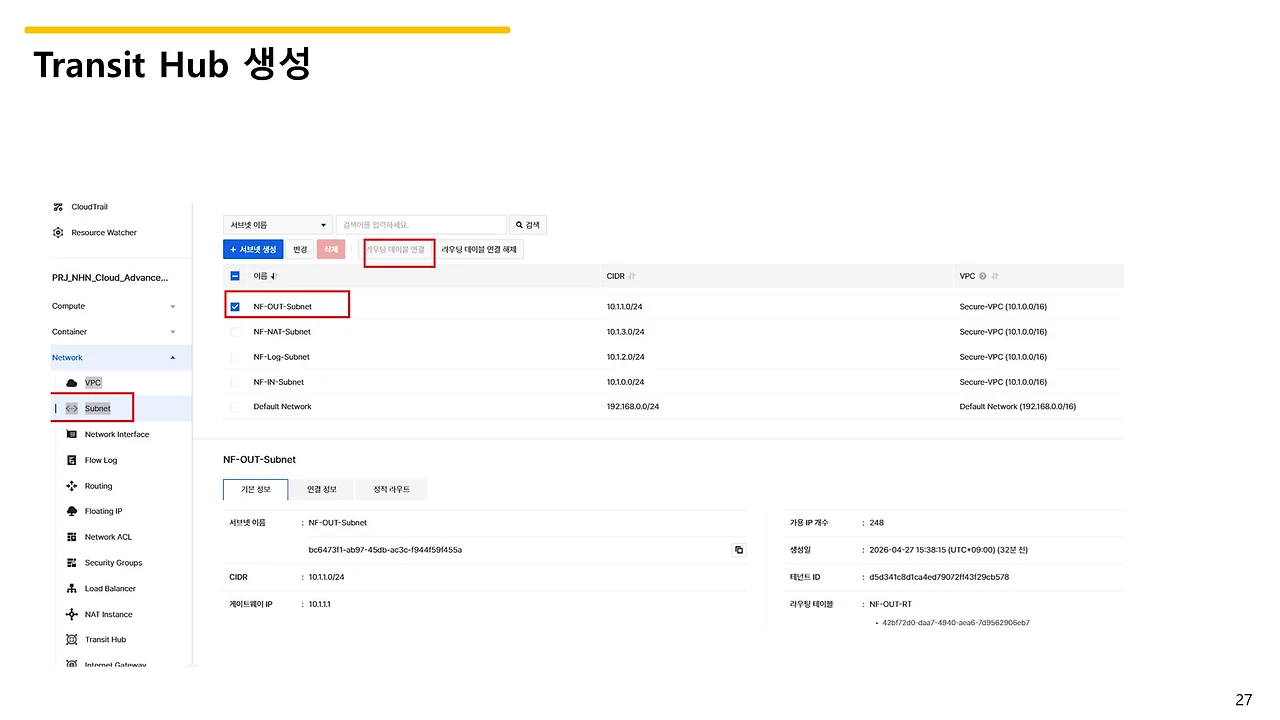Open Floating IP icon
This screenshot has width=1280, height=720.
(71, 511)
